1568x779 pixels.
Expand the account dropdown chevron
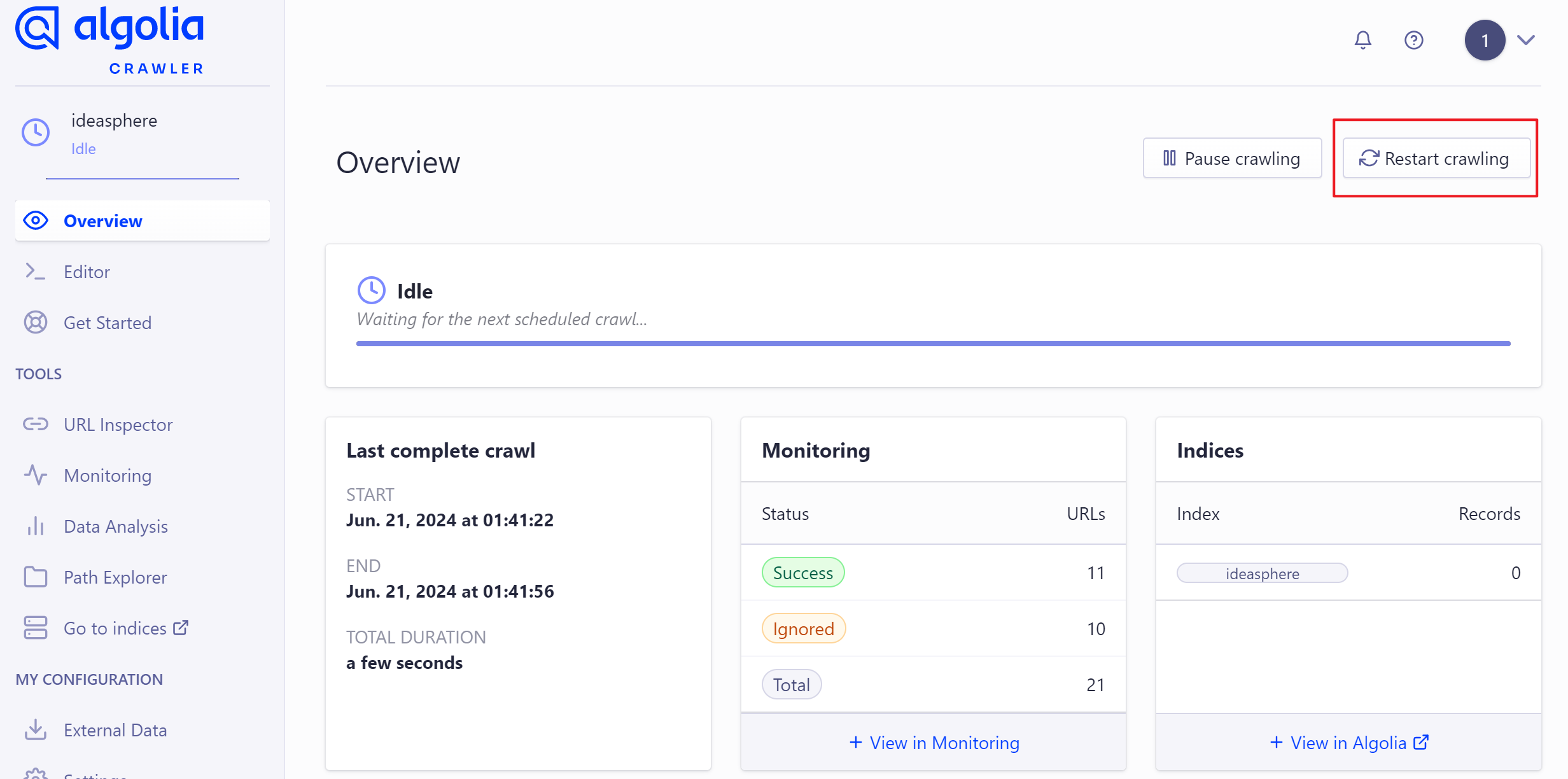click(x=1526, y=40)
